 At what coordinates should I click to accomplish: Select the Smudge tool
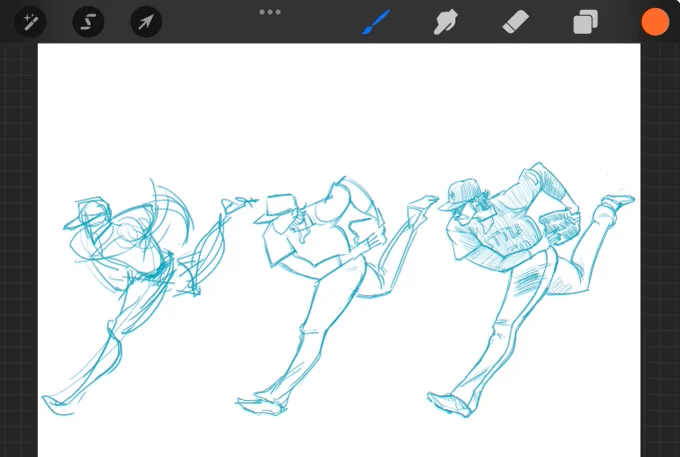pyautogui.click(x=445, y=22)
